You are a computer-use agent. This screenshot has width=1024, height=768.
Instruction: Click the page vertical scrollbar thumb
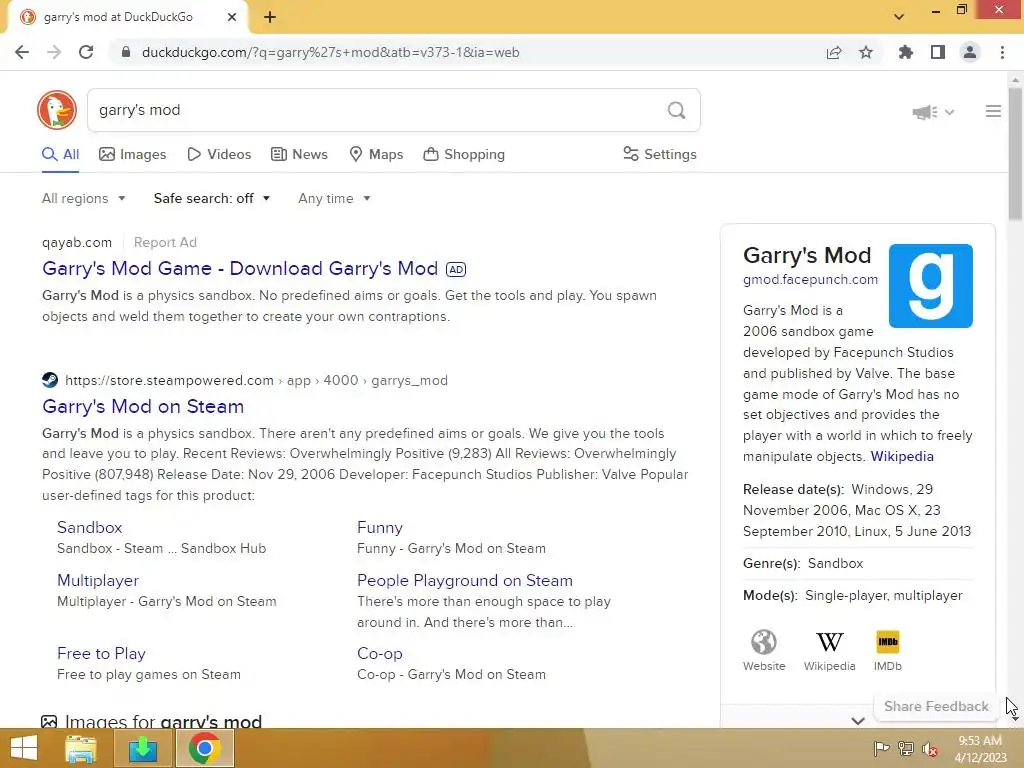pos(1015,153)
